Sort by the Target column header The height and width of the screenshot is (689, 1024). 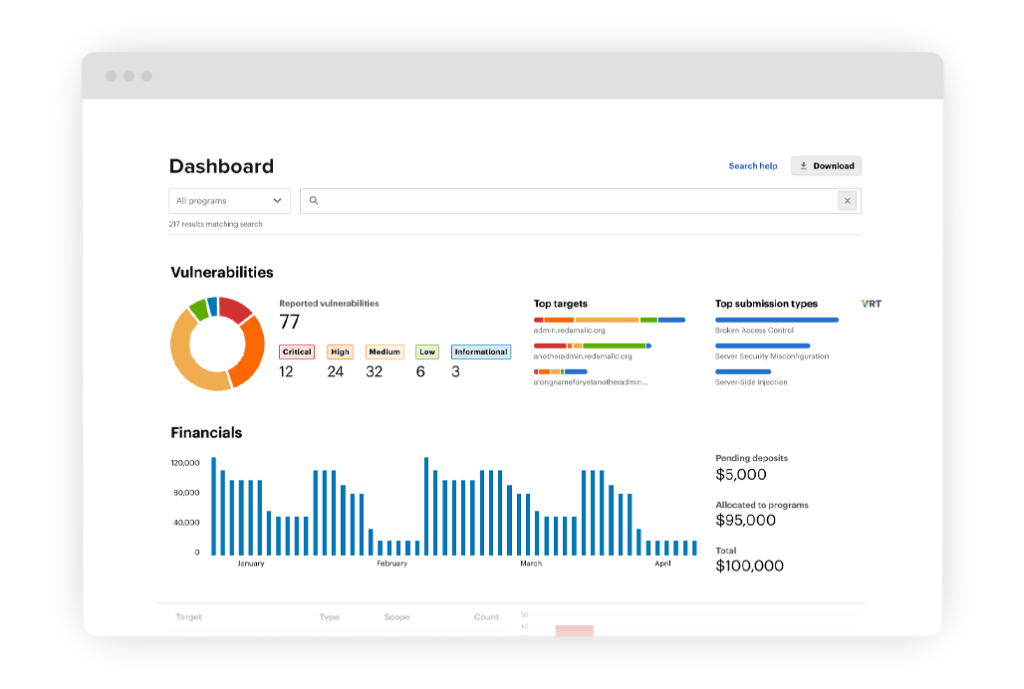[189, 617]
